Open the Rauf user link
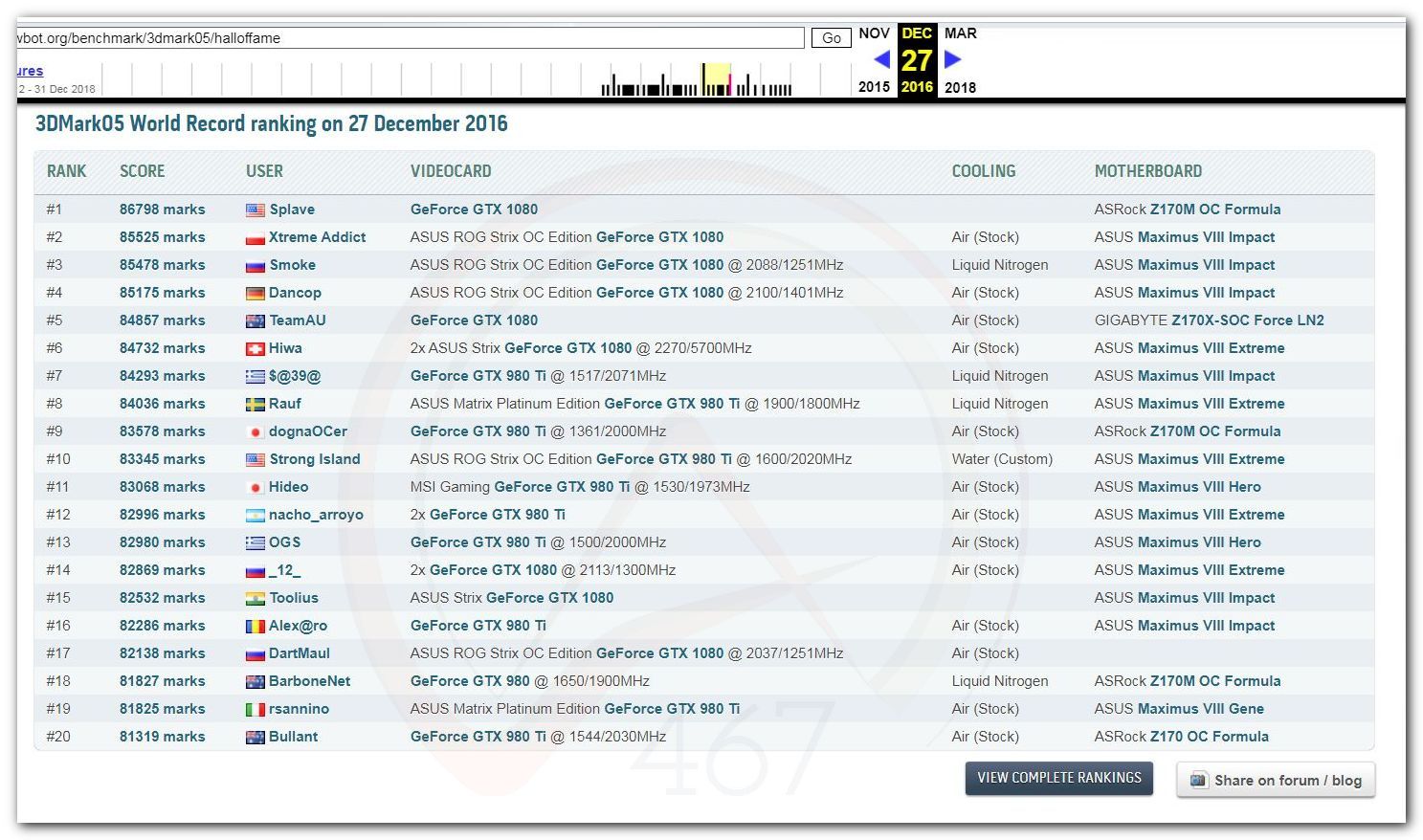1423x840 pixels. tap(285, 404)
